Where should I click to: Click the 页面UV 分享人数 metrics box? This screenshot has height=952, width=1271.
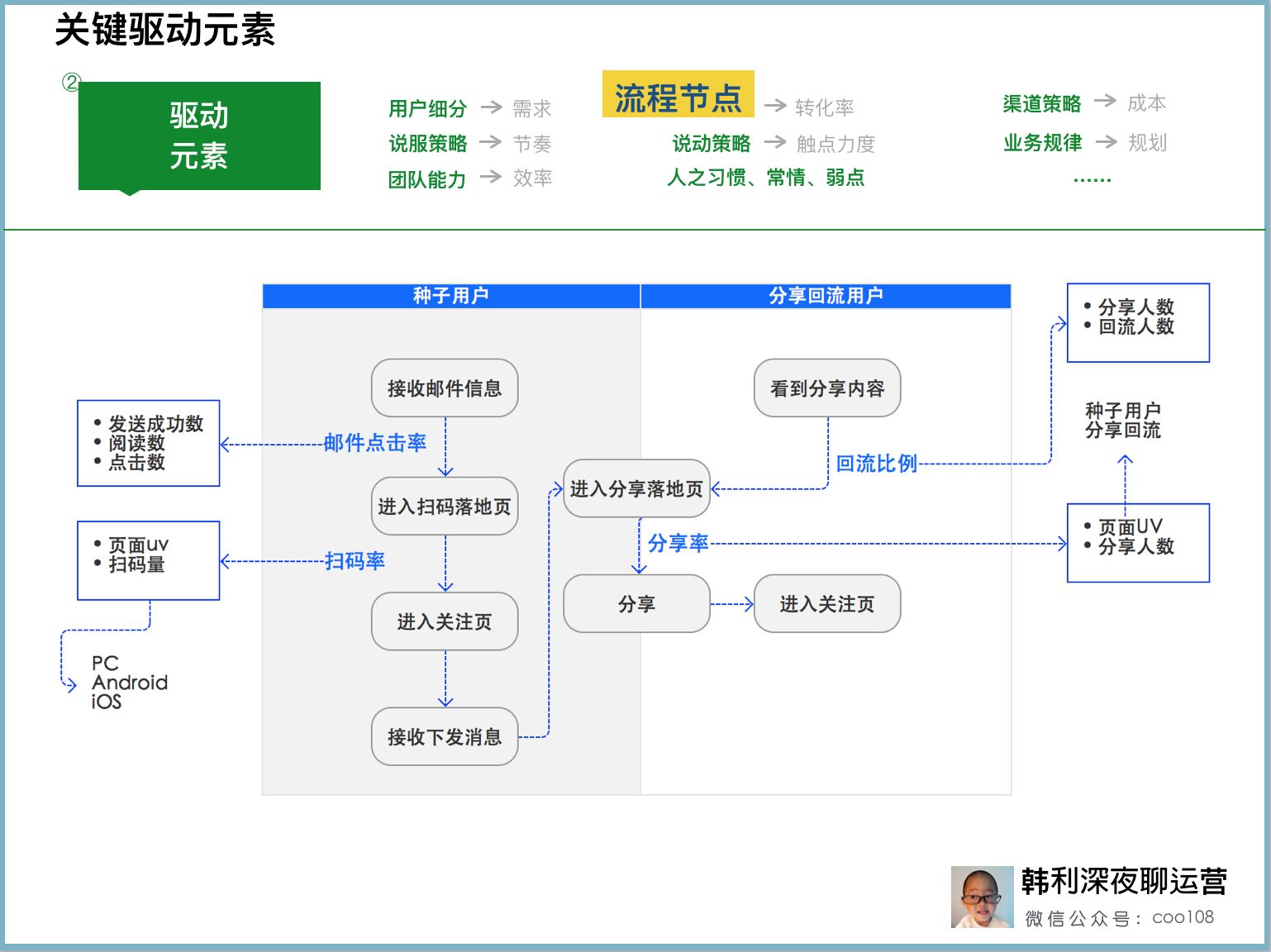point(1138,543)
